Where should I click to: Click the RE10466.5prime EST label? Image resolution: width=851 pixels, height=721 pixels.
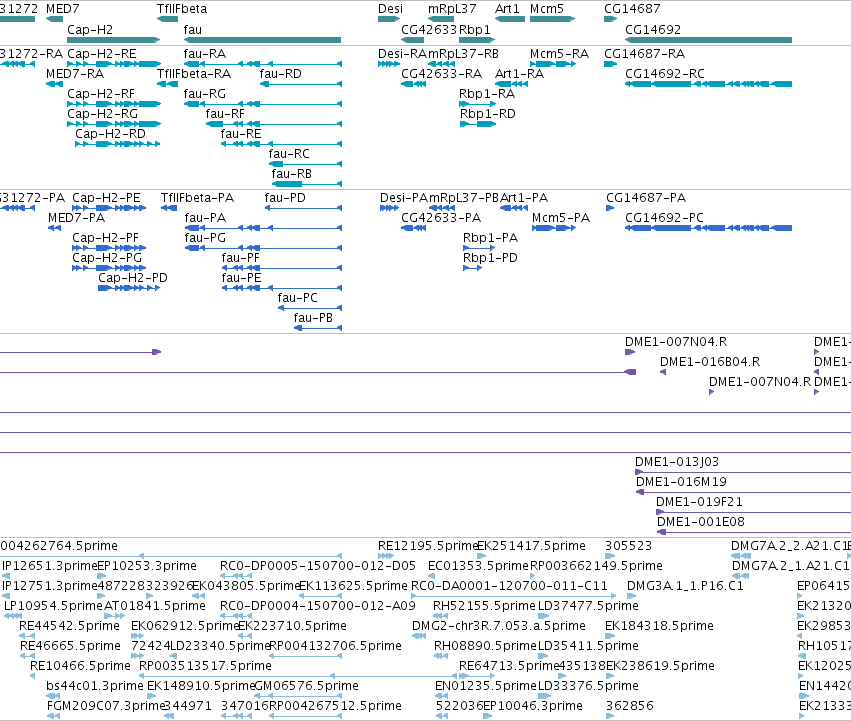tap(80, 666)
